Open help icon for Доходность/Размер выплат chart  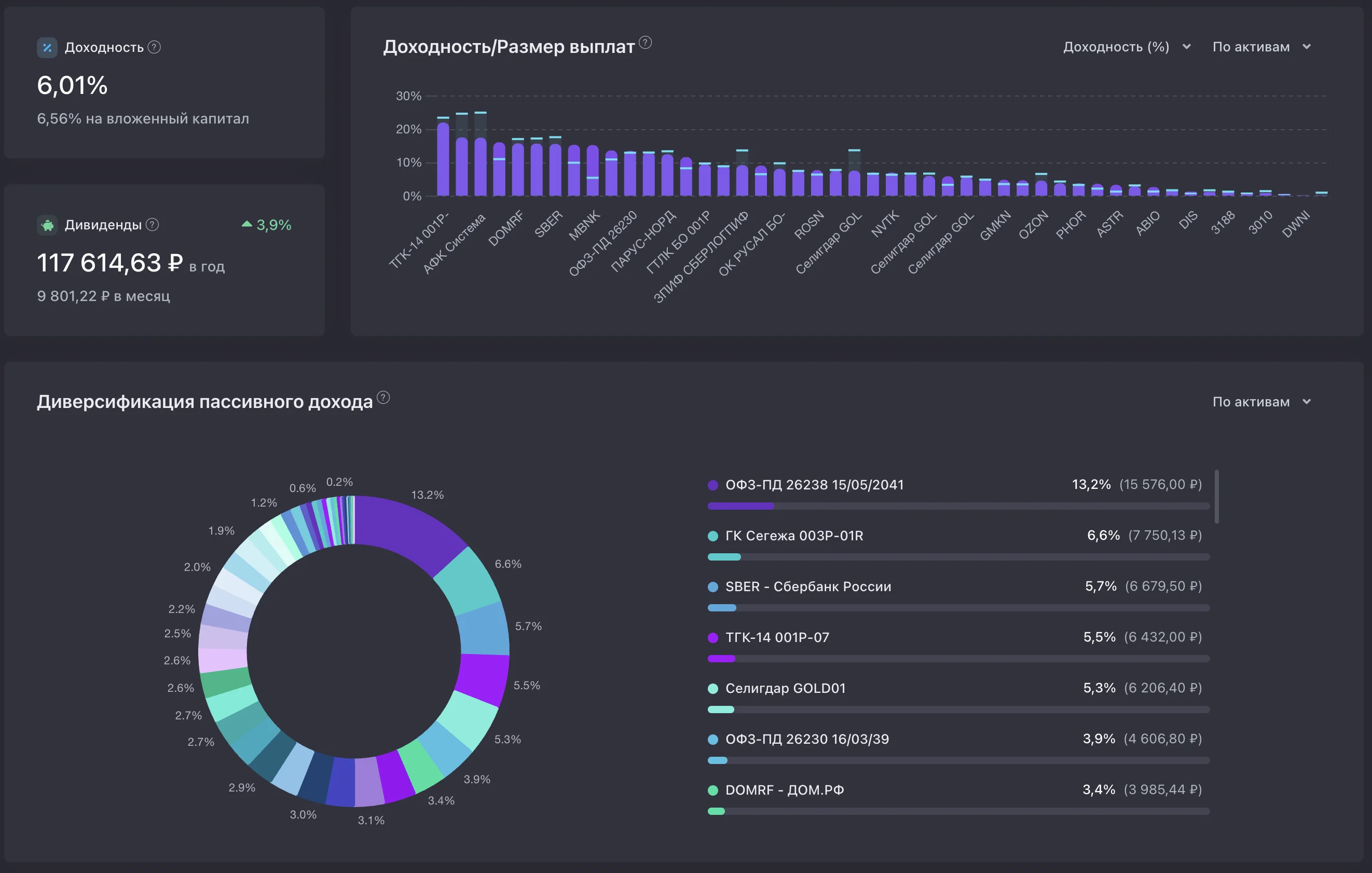(645, 42)
